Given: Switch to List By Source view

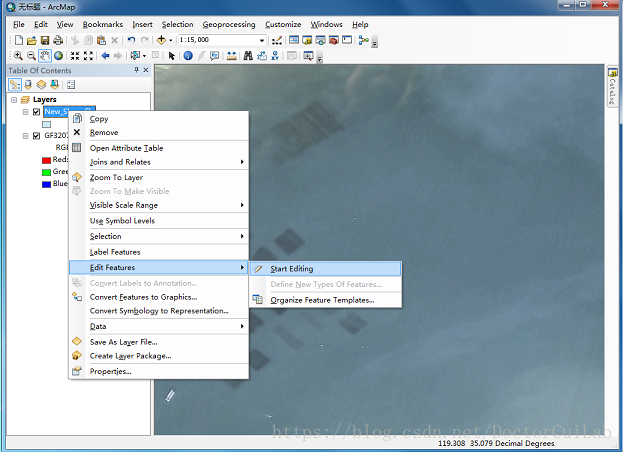Looking at the screenshot, I should (x=28, y=85).
